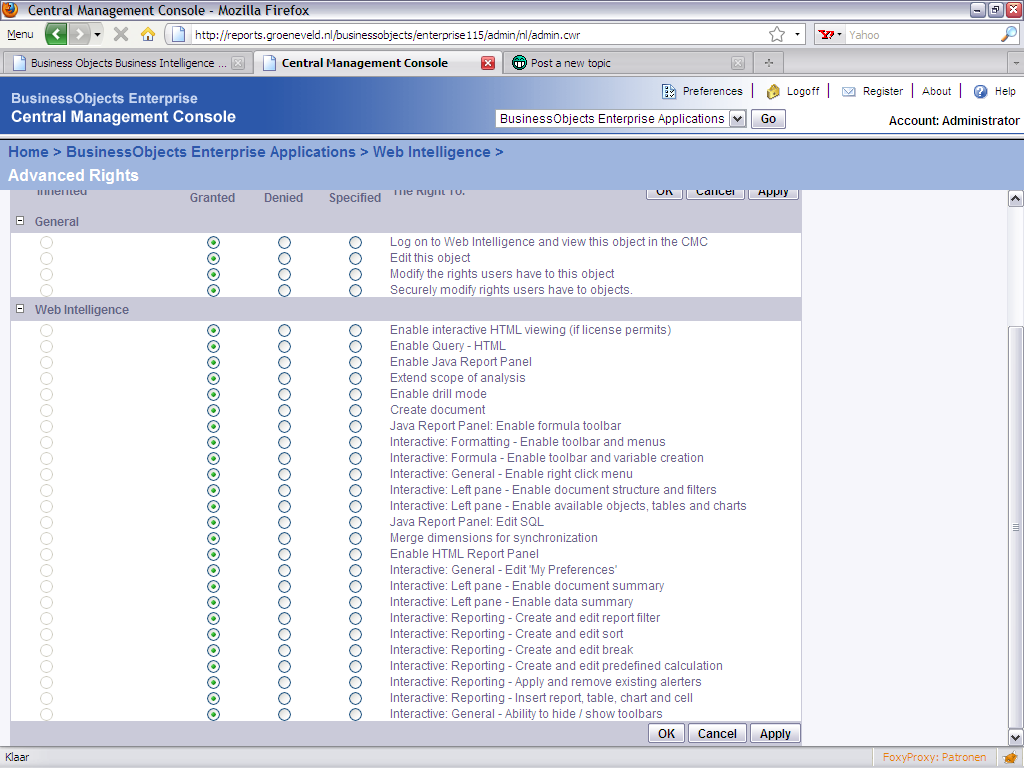This screenshot has height=768, width=1024.
Task: Deny the Edit this object right
Action: click(x=284, y=258)
